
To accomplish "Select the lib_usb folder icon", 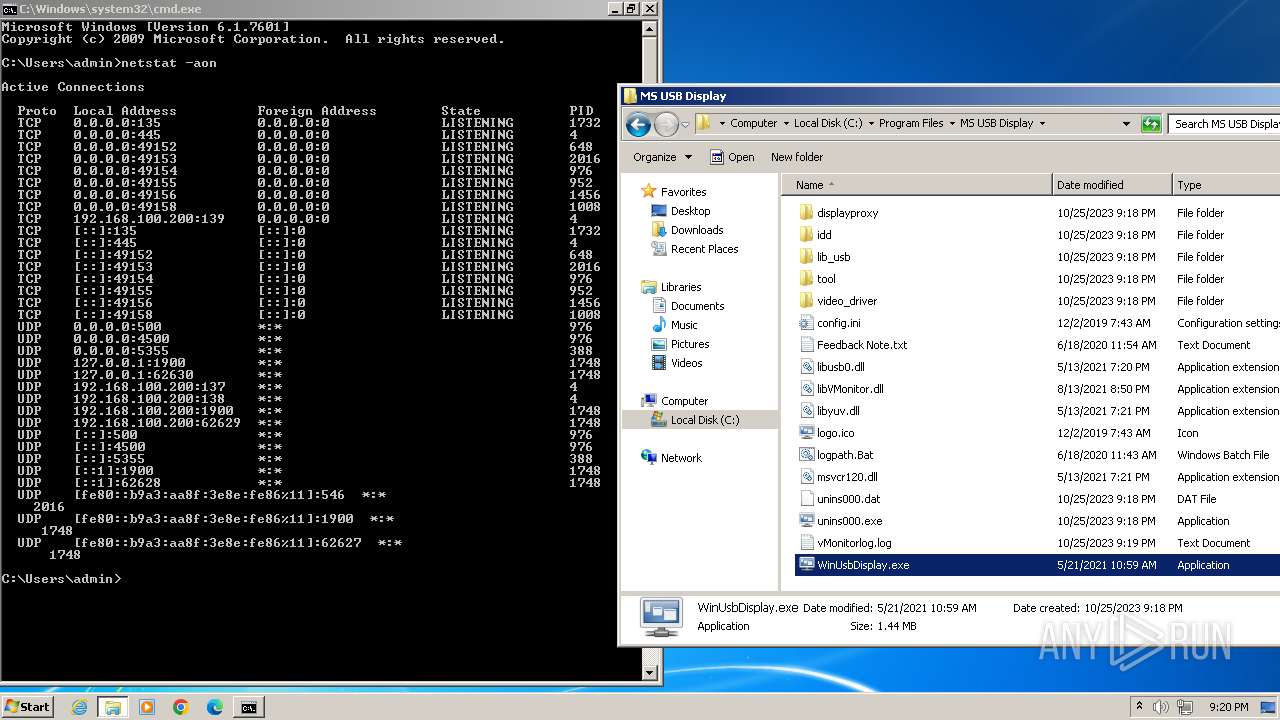I will 807,257.
